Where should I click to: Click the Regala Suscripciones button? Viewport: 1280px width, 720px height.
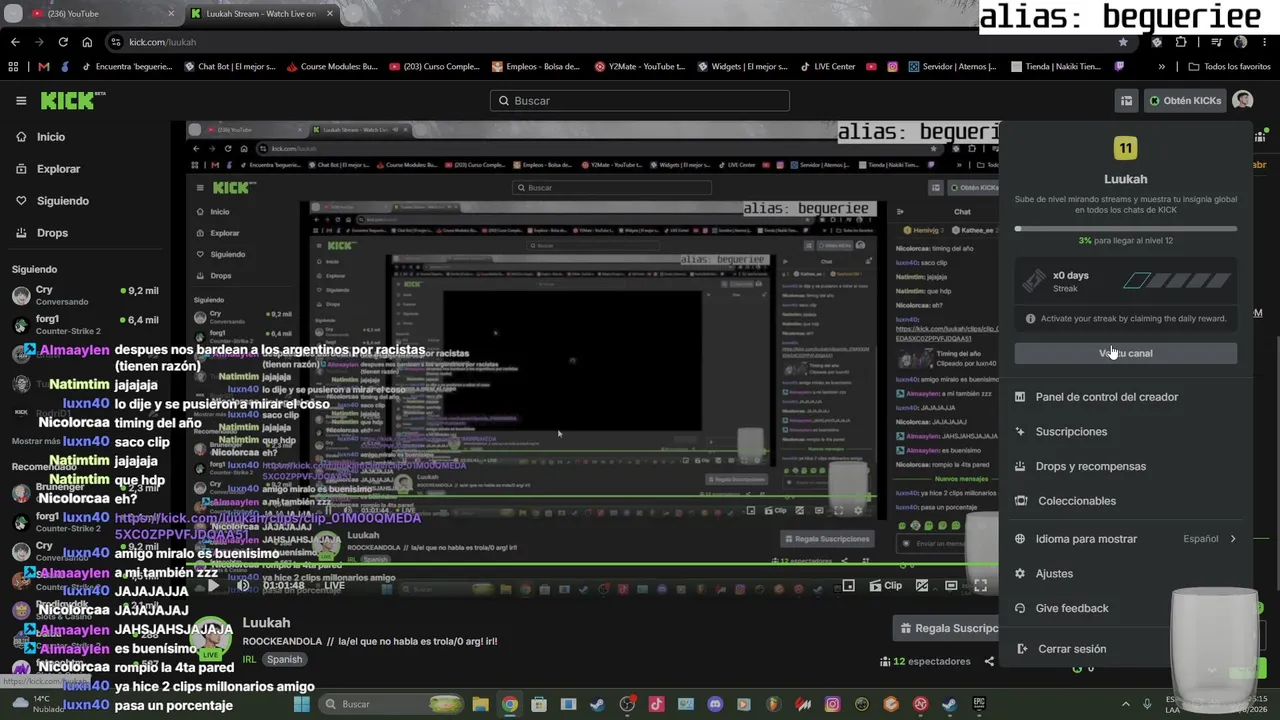pos(945,628)
